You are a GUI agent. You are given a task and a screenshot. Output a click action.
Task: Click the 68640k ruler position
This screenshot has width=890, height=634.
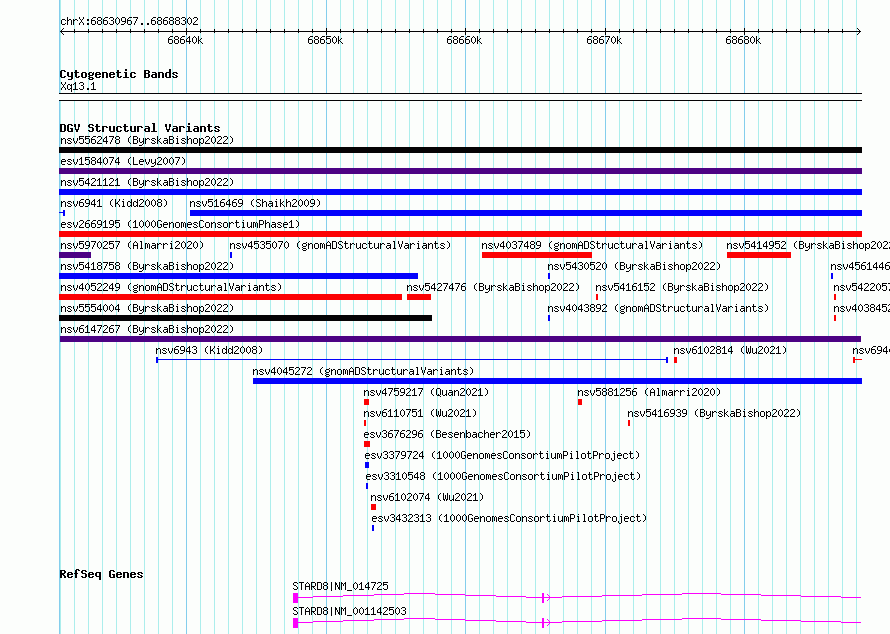[185, 40]
